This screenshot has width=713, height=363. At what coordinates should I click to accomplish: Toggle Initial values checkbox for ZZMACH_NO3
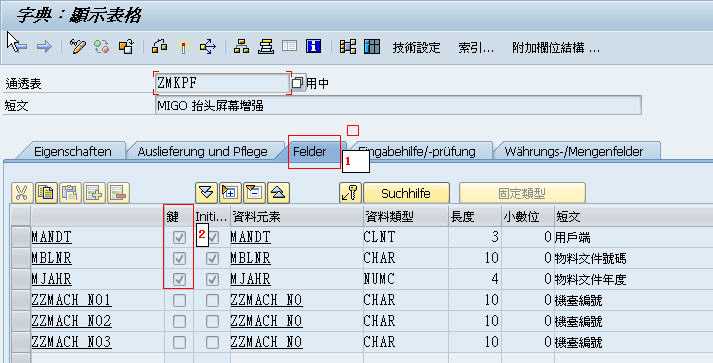[212, 342]
